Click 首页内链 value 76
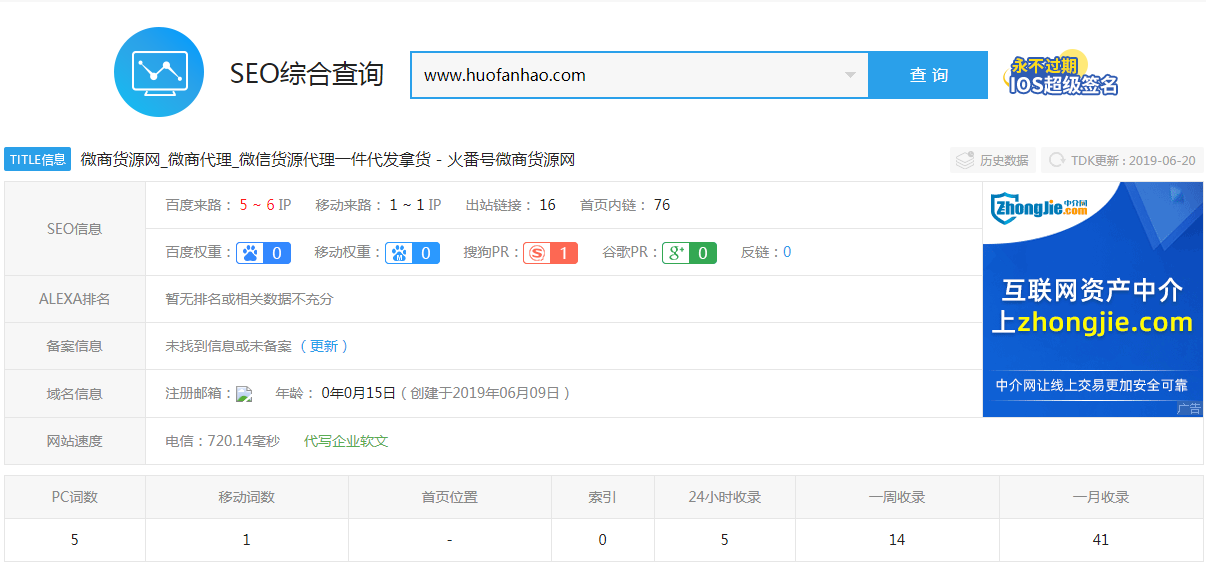 662,205
